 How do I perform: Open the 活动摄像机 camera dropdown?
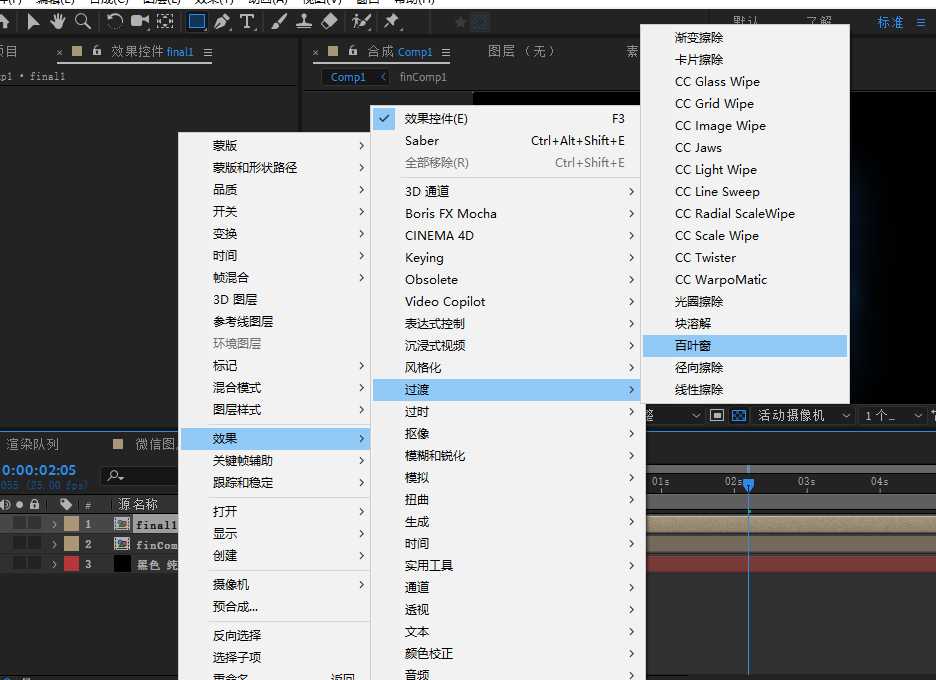coord(803,415)
